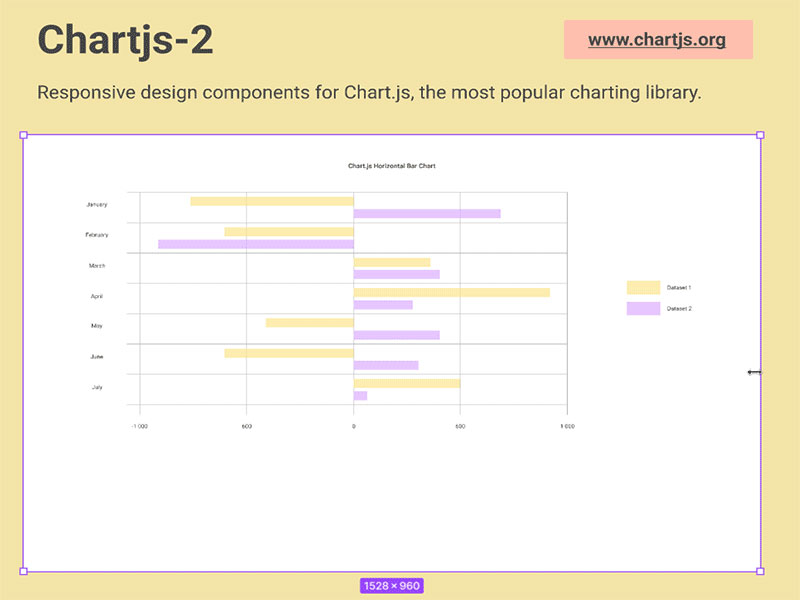The width and height of the screenshot is (800, 600).
Task: Select the top-left frame resize handle
Action: coord(23,135)
